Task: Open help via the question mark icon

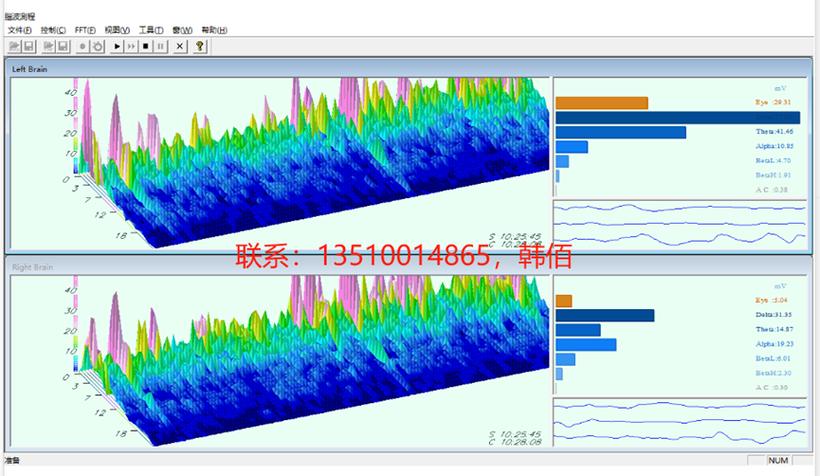Action: (x=200, y=47)
